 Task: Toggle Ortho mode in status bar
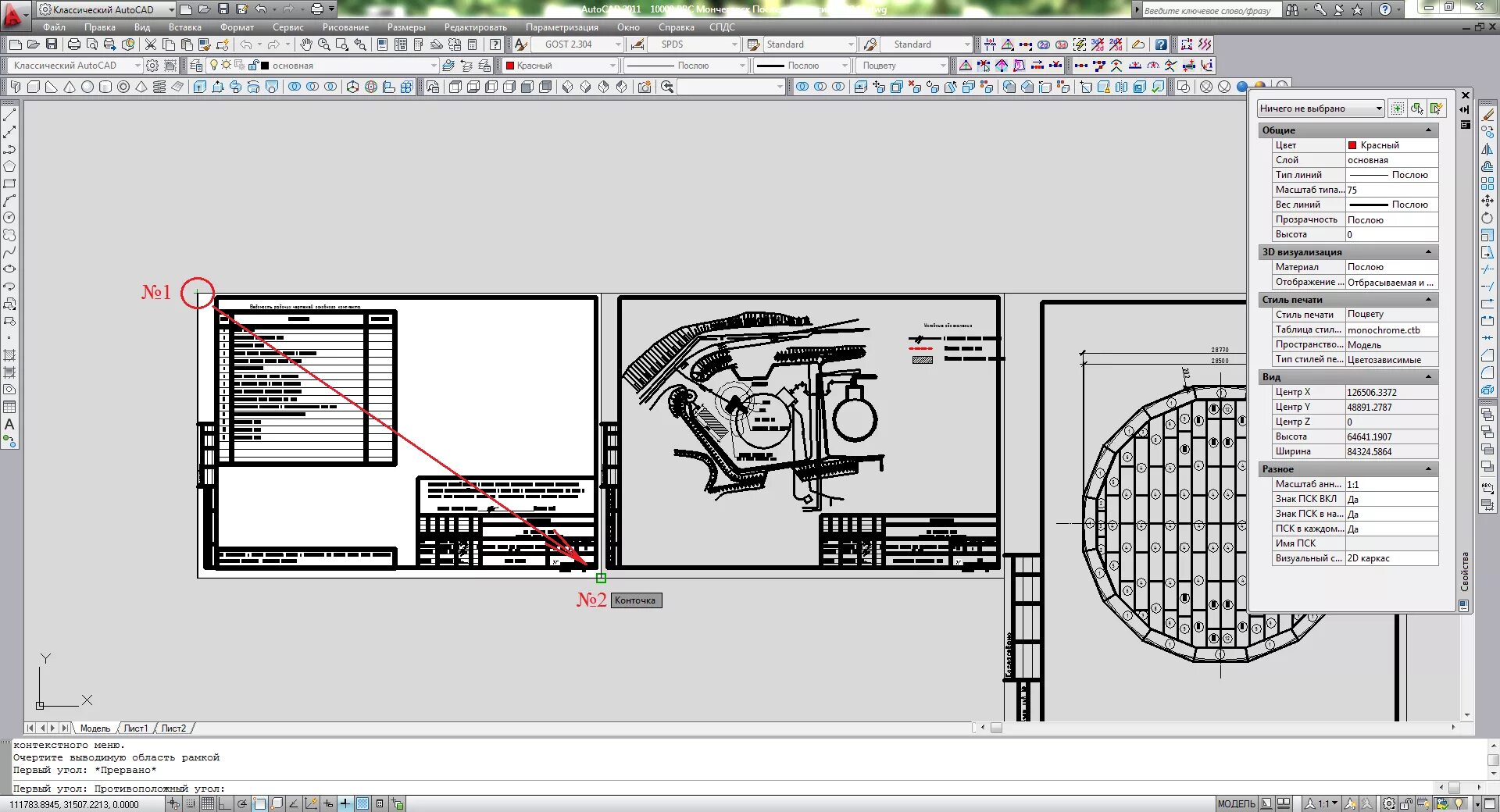point(224,803)
